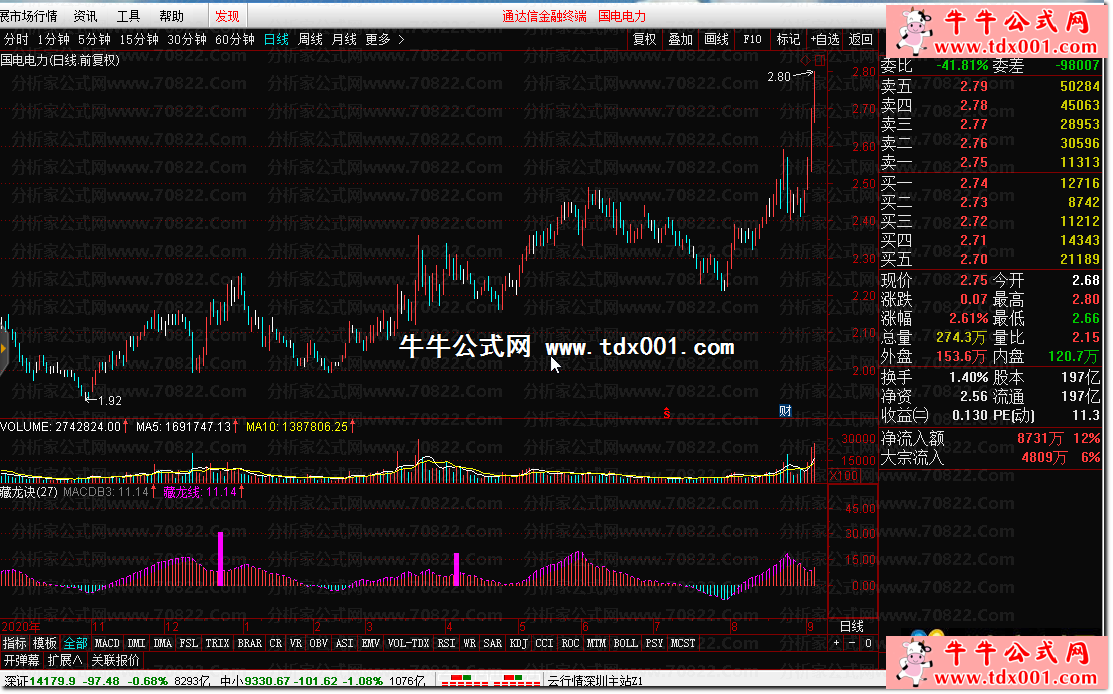
Task: Open the F10 company info button
Action: click(x=752, y=39)
